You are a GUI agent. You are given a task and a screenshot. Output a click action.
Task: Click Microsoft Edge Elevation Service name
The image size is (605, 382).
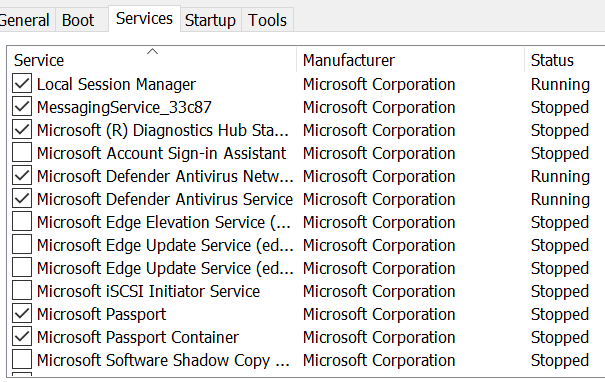tap(164, 222)
